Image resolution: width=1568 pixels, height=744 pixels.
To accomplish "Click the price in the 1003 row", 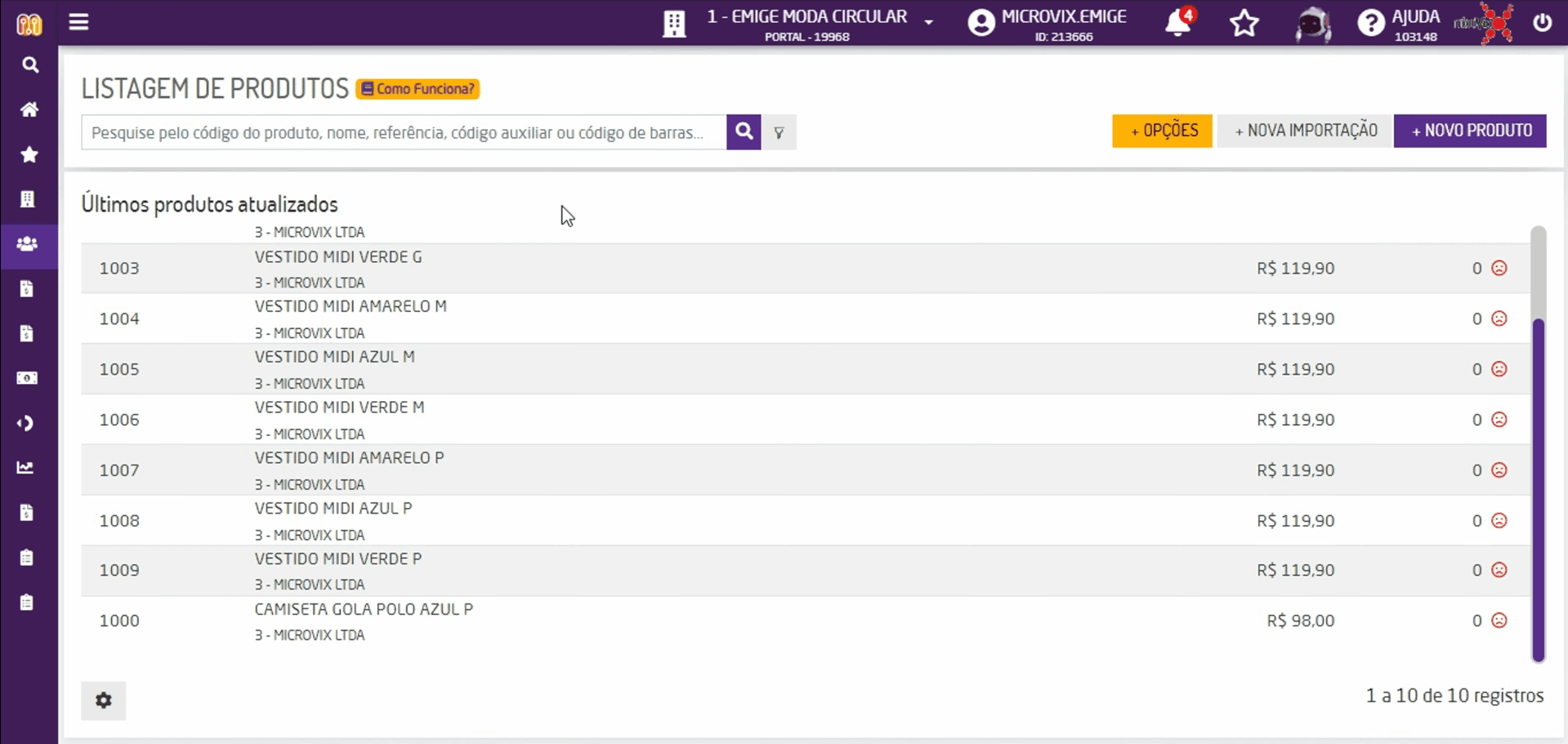I will pyautogui.click(x=1296, y=269).
